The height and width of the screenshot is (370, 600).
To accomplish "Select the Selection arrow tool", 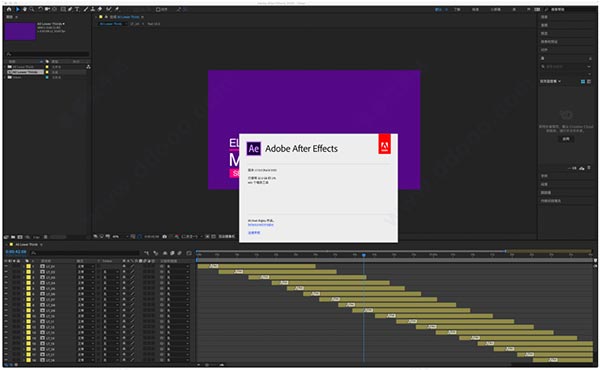I will (x=18, y=9).
